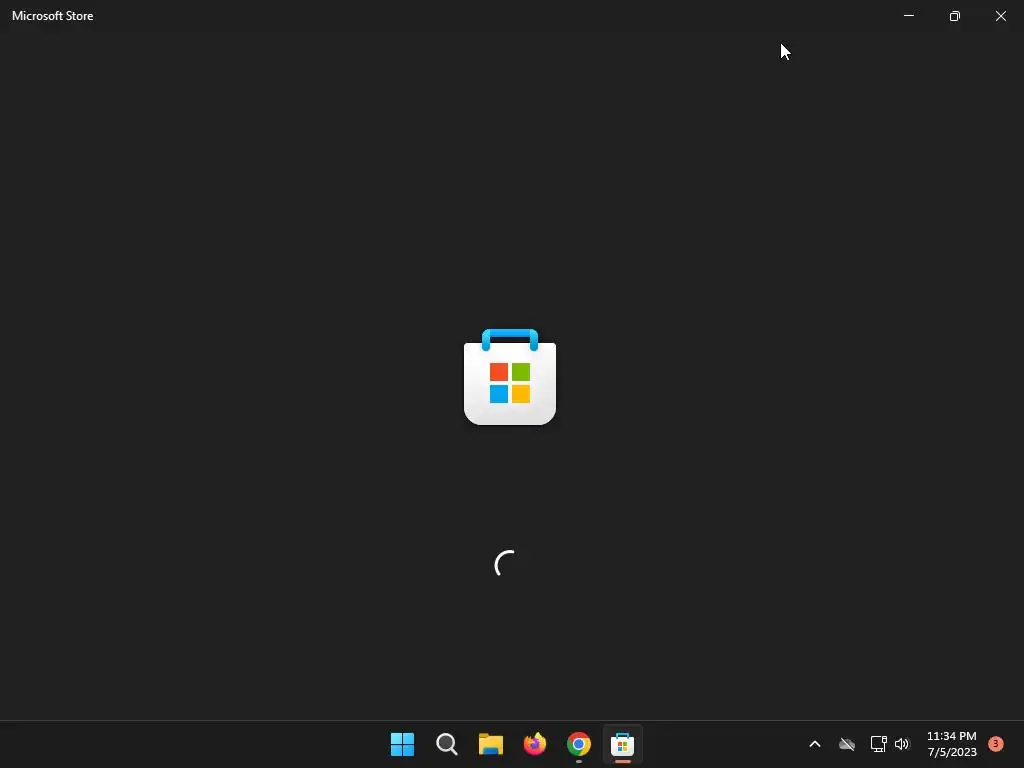Open network status tray icon

(878, 744)
